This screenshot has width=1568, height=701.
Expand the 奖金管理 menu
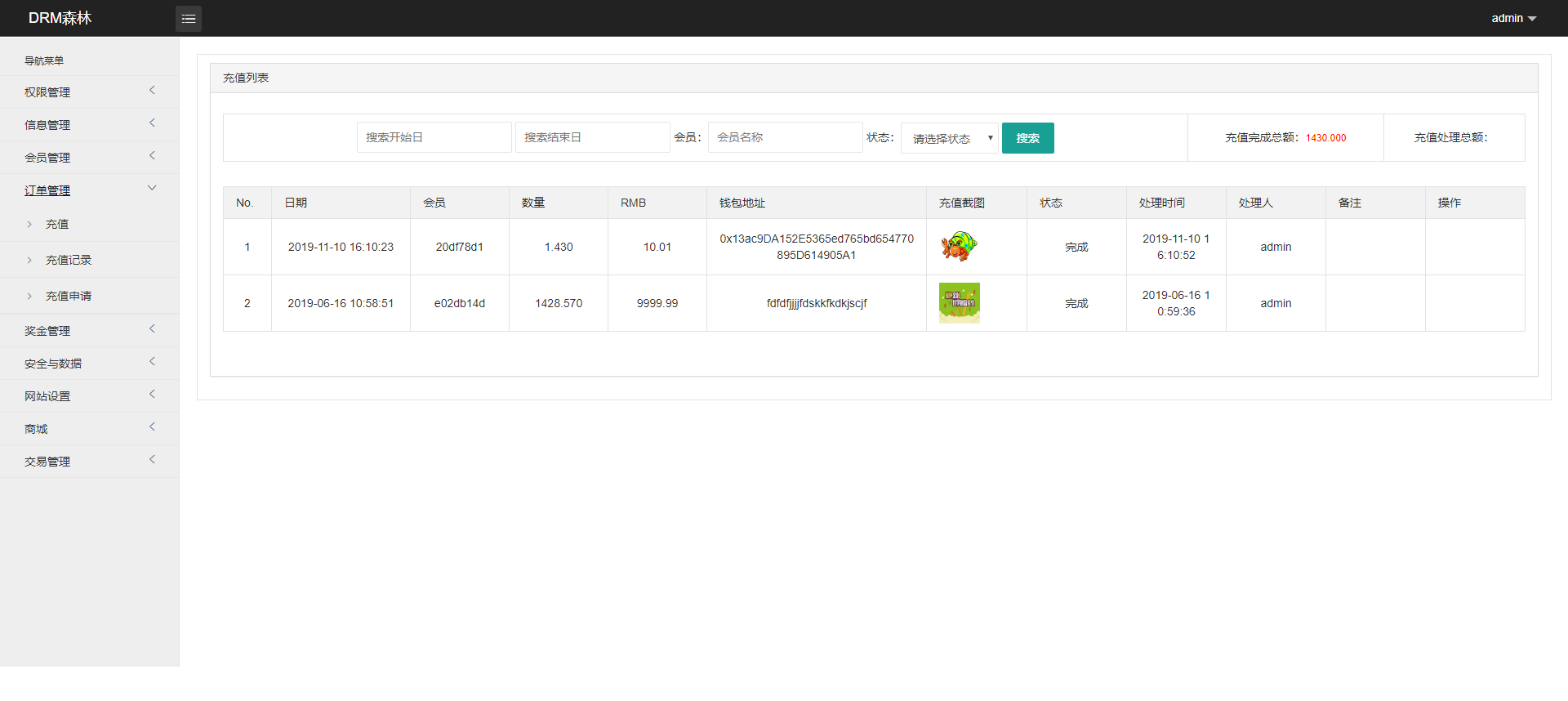click(x=88, y=331)
